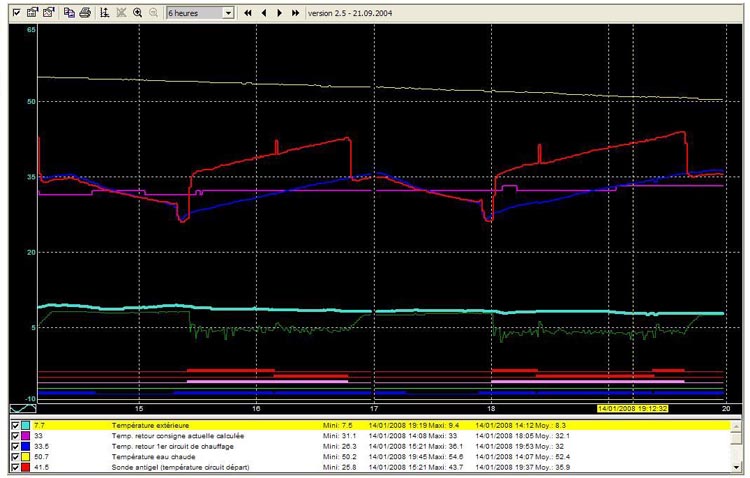Click the vertical axis scale icon

(104, 13)
